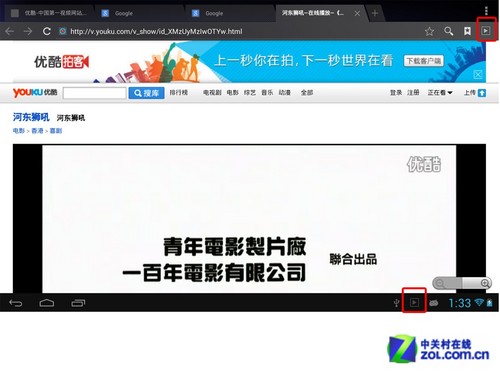Open the 全部 category
This screenshot has height=375, width=500.
(307, 92)
